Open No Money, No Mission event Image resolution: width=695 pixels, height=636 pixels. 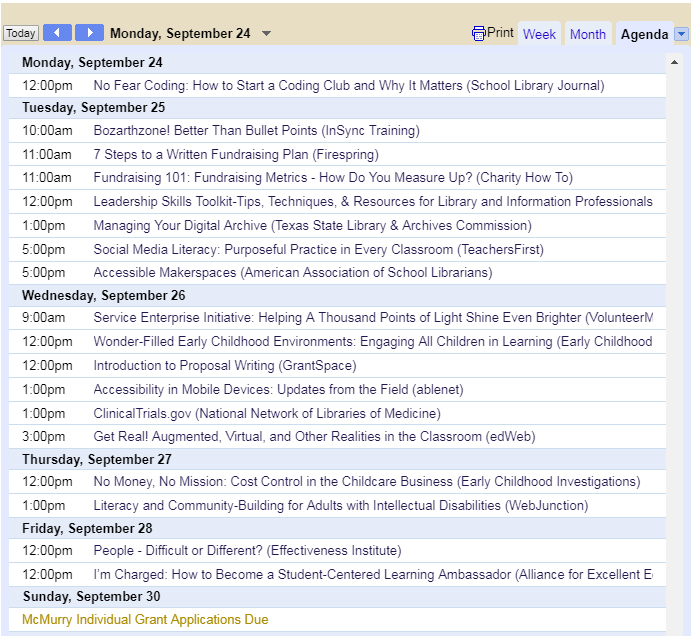click(x=367, y=482)
